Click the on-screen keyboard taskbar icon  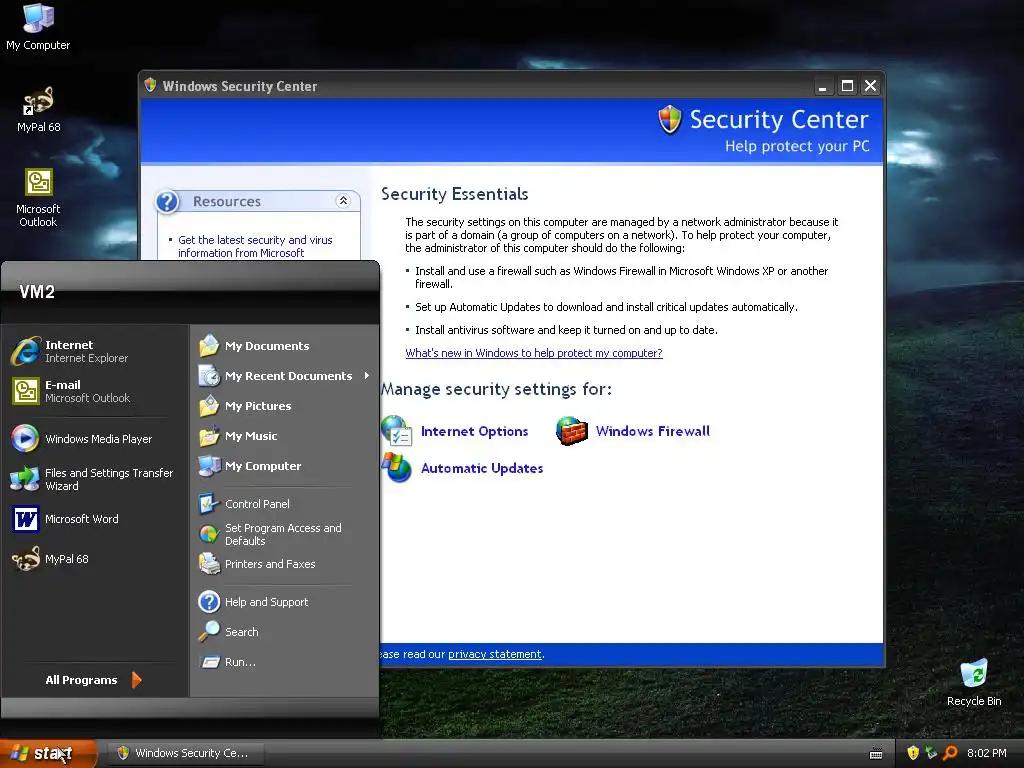pos(876,754)
